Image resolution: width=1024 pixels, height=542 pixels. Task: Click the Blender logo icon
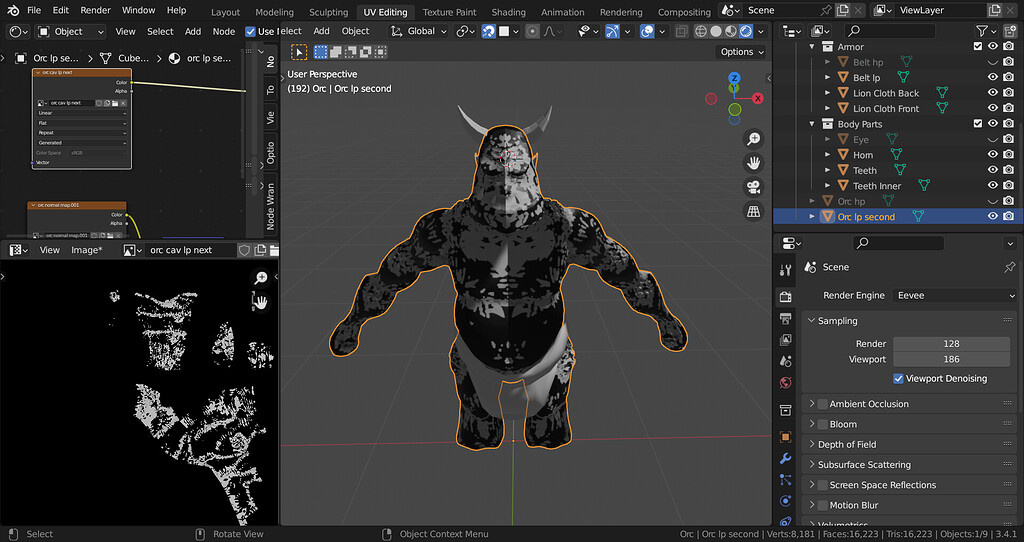click(x=13, y=10)
